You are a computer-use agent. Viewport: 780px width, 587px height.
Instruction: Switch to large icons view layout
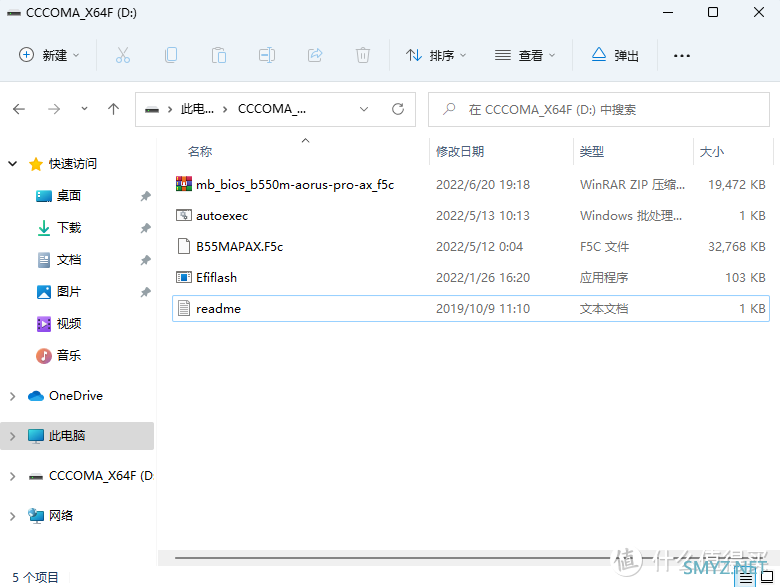tap(767, 577)
